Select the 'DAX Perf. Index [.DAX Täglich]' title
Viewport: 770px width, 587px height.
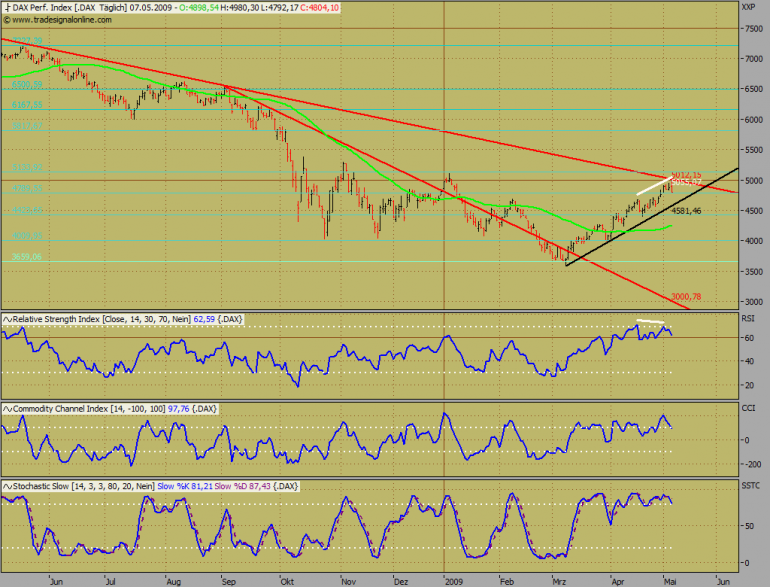69,8
